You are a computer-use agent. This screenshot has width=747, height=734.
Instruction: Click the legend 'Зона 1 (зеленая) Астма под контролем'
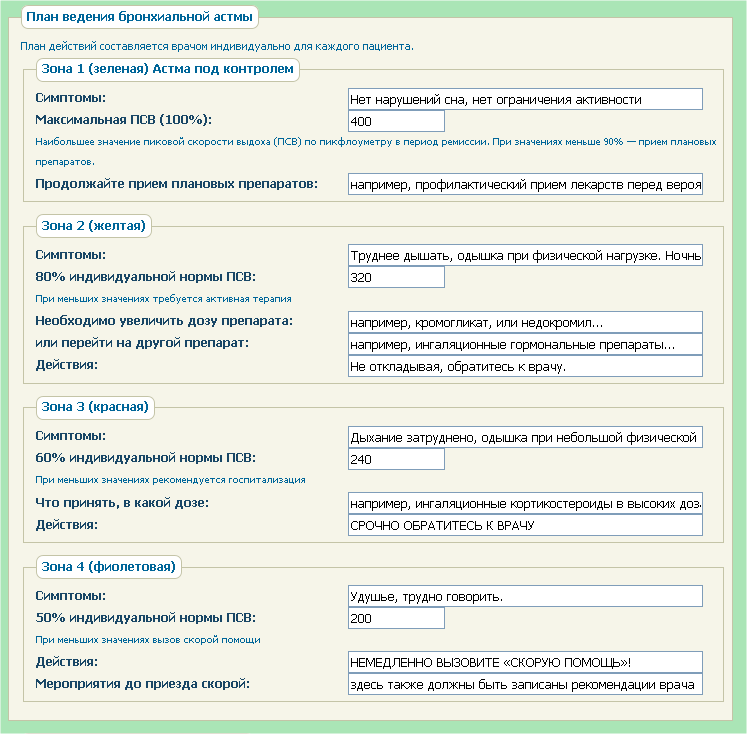coord(167,69)
